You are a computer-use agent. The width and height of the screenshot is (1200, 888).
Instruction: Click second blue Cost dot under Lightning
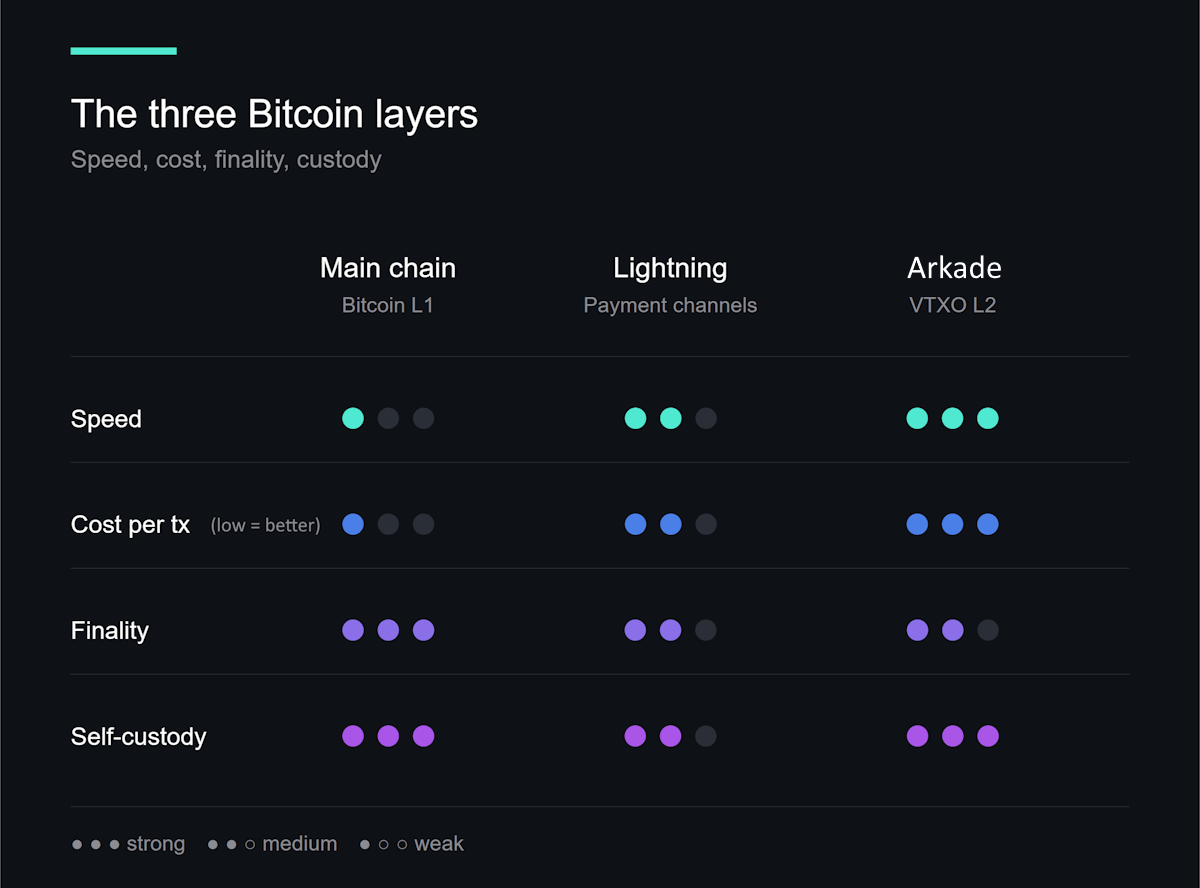click(x=671, y=524)
